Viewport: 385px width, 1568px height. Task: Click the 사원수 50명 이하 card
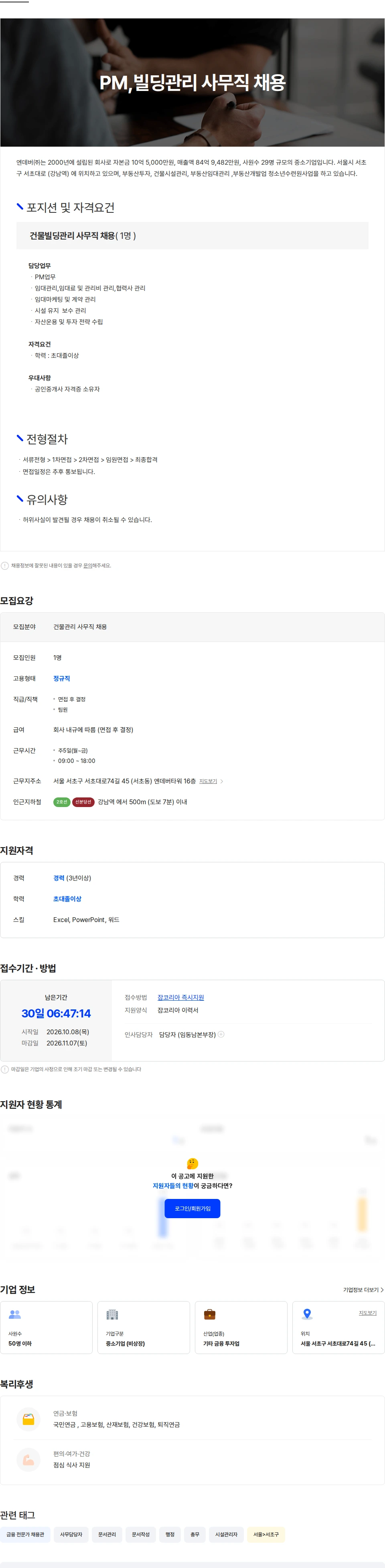(x=46, y=1328)
